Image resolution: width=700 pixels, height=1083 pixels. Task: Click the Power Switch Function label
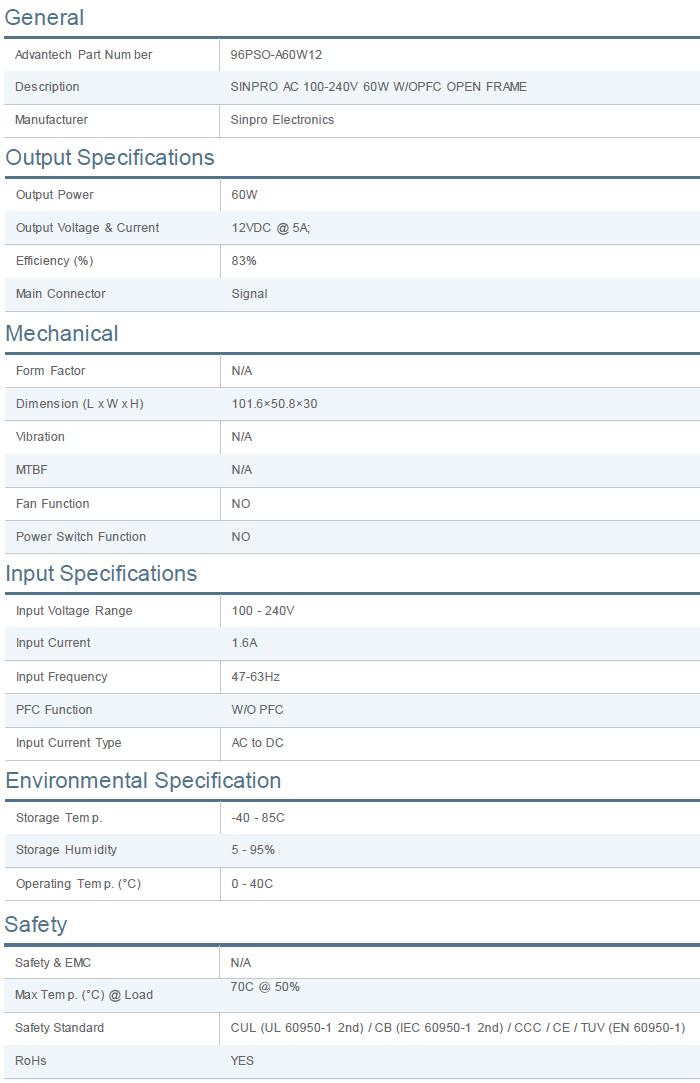pyautogui.click(x=81, y=537)
